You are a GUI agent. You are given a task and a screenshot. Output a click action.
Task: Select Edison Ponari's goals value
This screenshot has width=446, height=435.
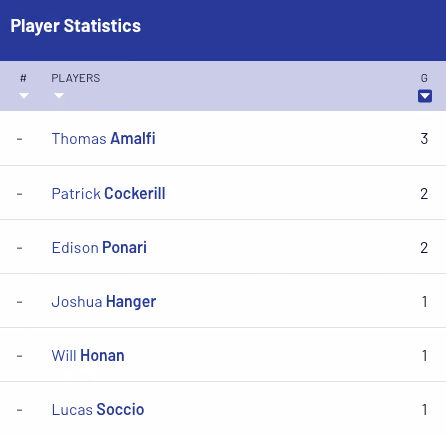click(424, 248)
